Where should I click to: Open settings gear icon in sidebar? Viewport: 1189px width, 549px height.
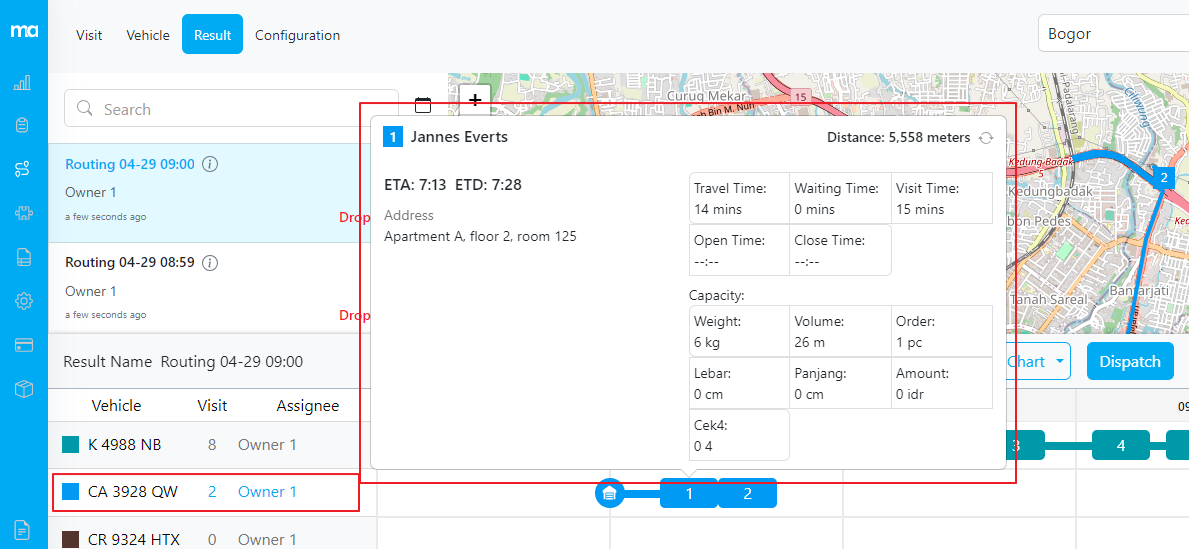23,301
